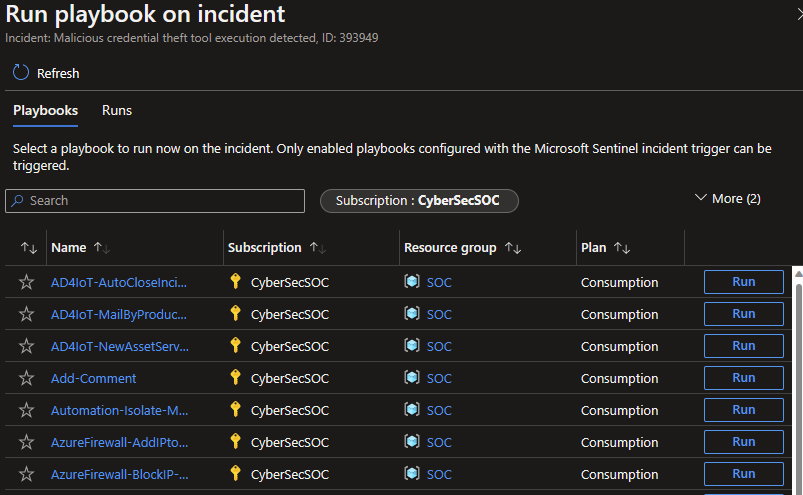Viewport: 803px width, 495px height.
Task: Click the resource group cube icon in AzureFirewall-BlockIP row
Action: (x=412, y=473)
